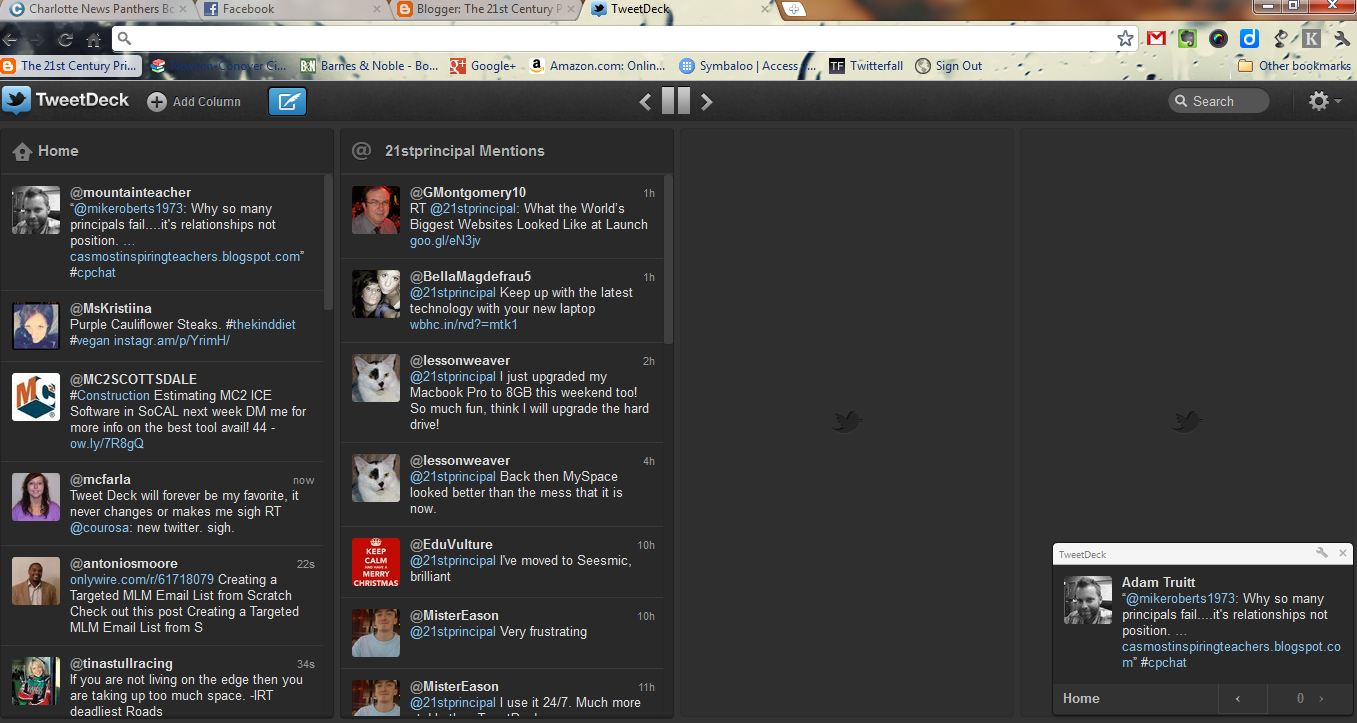Click the Sign Out bookmark
1357x723 pixels.
[948, 66]
